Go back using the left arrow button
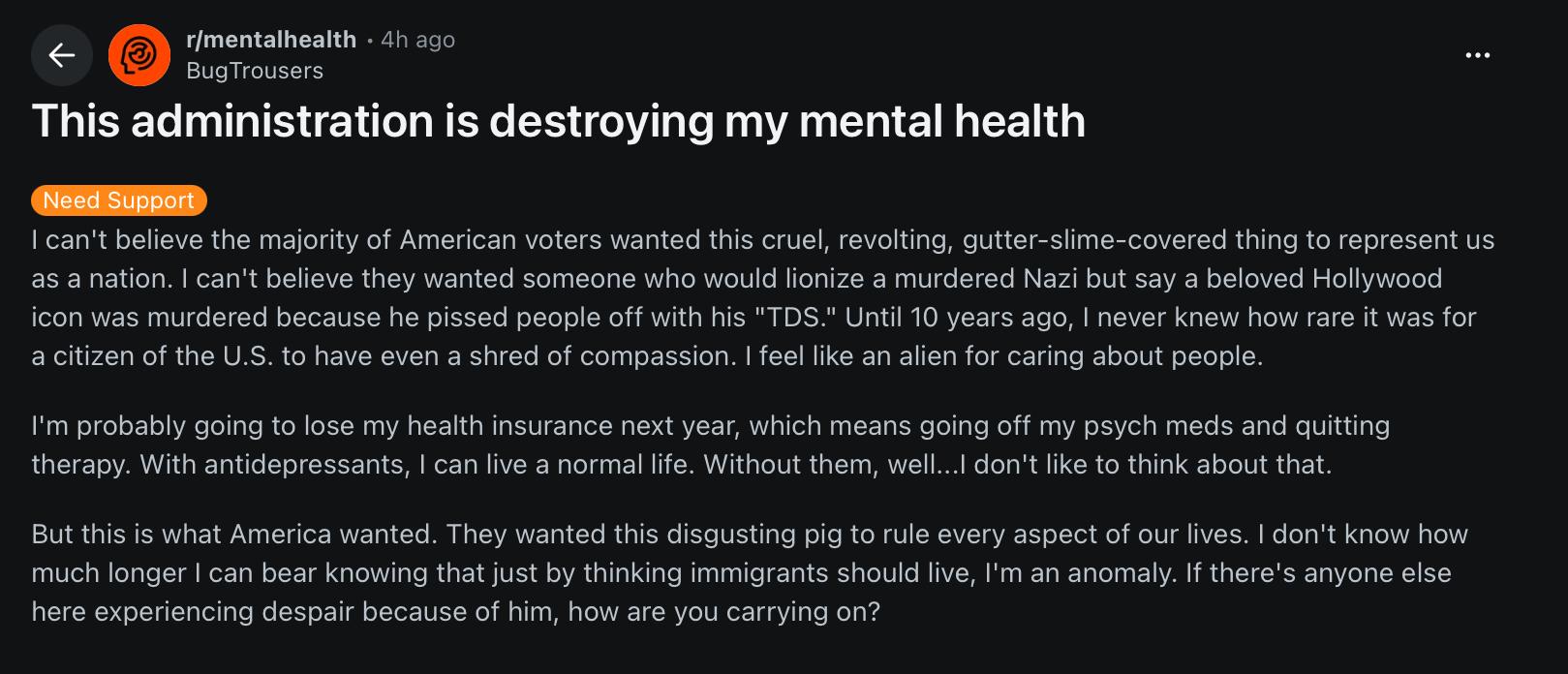The height and width of the screenshot is (674, 1568). (62, 55)
